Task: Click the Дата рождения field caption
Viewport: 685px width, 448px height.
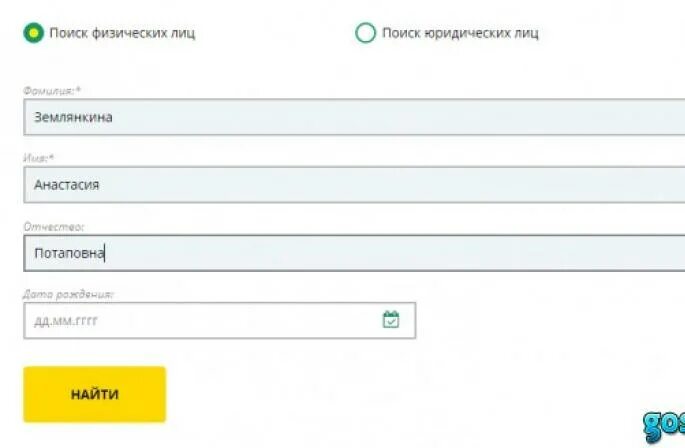Action: tap(68, 294)
